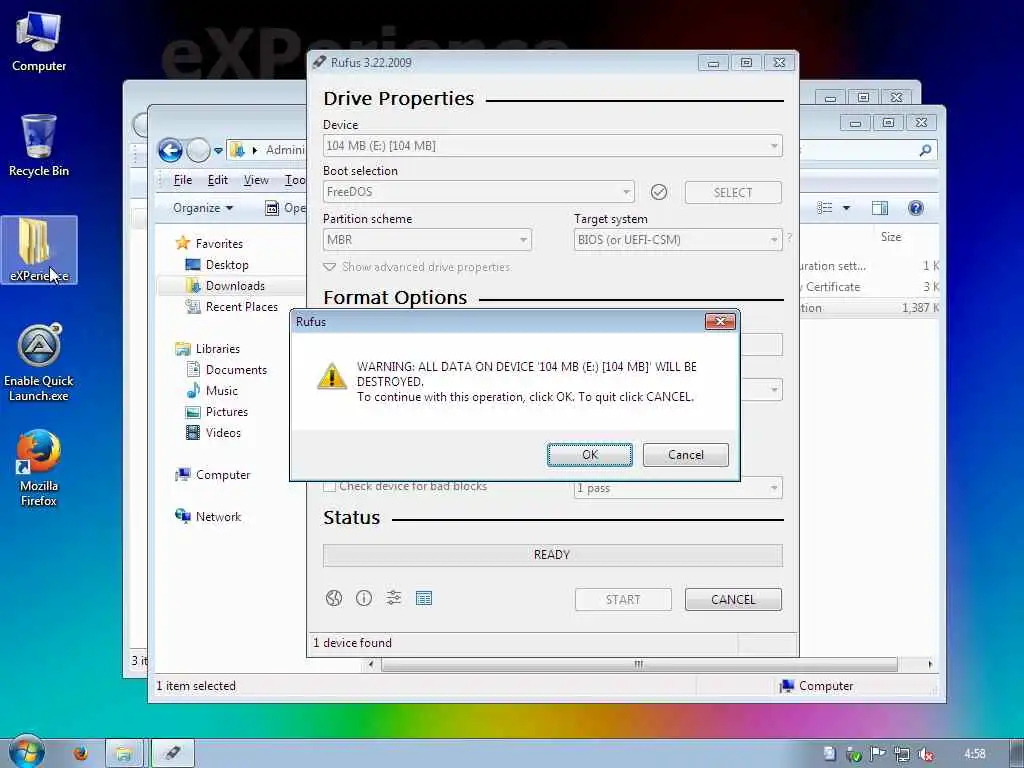The width and height of the screenshot is (1024, 768).
Task: Open the Windows Start button
Action: coord(26,752)
